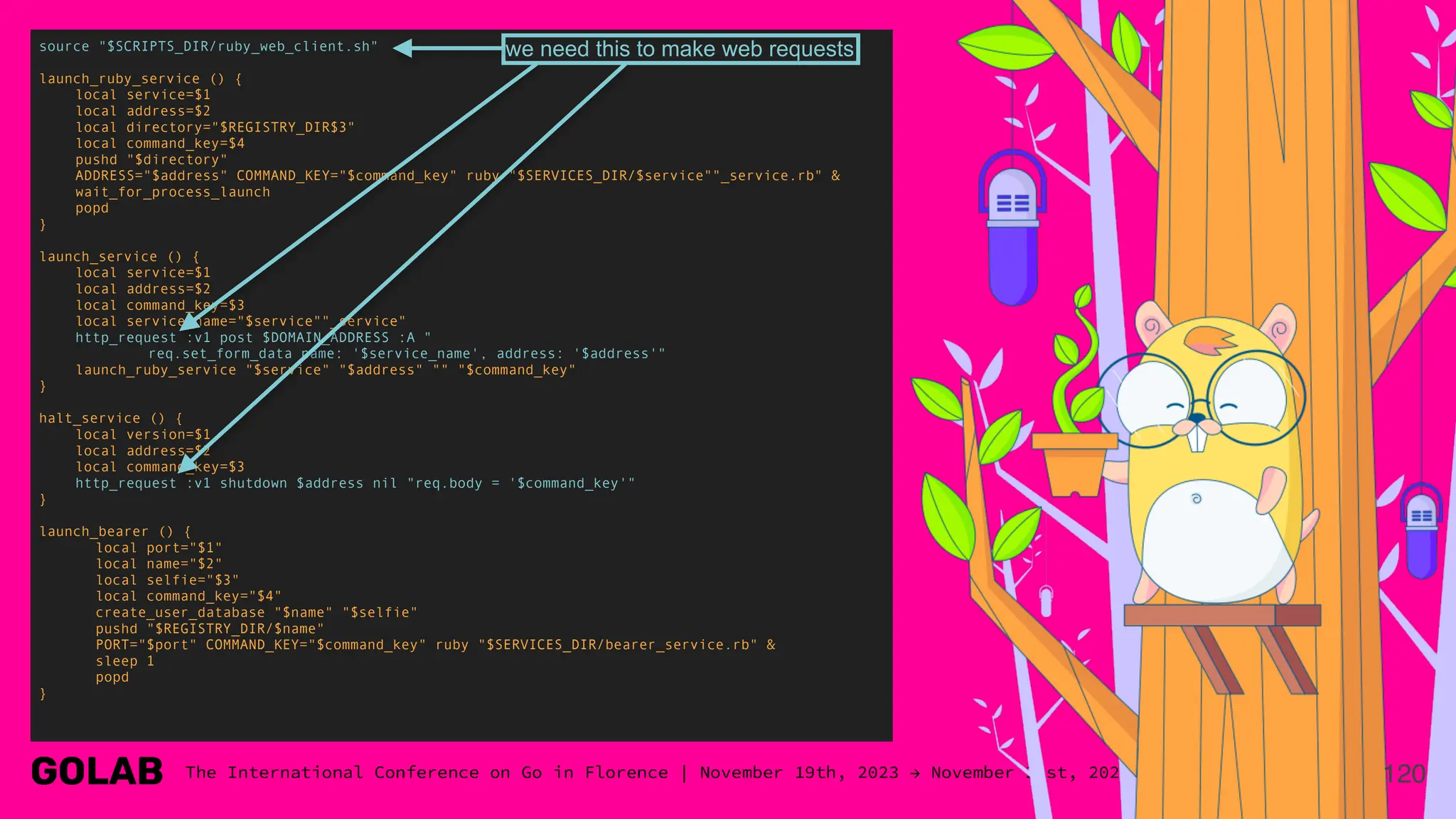This screenshot has height=819, width=1456.
Task: Click the slide number 120
Action: tap(1405, 773)
